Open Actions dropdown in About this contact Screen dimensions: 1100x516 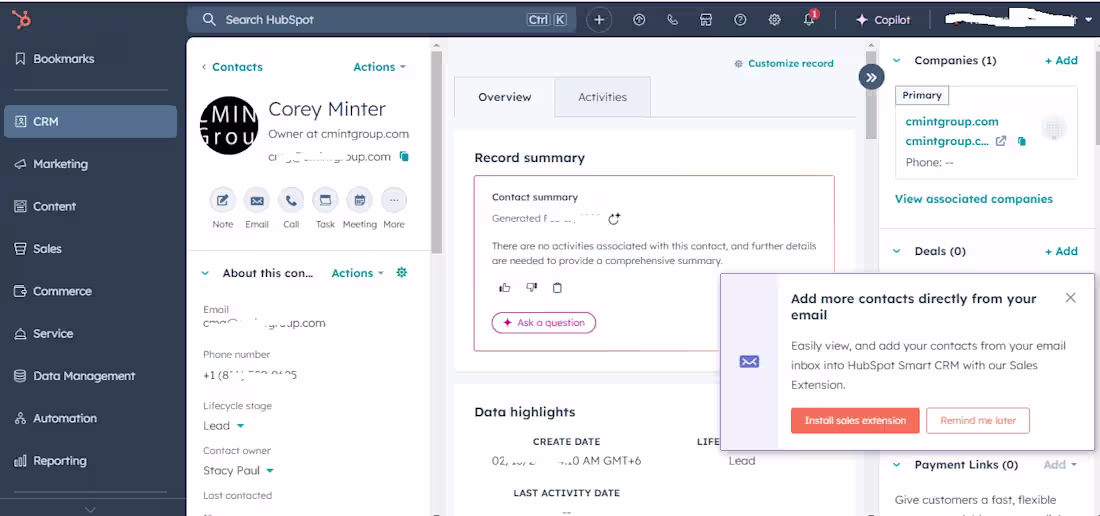358,273
